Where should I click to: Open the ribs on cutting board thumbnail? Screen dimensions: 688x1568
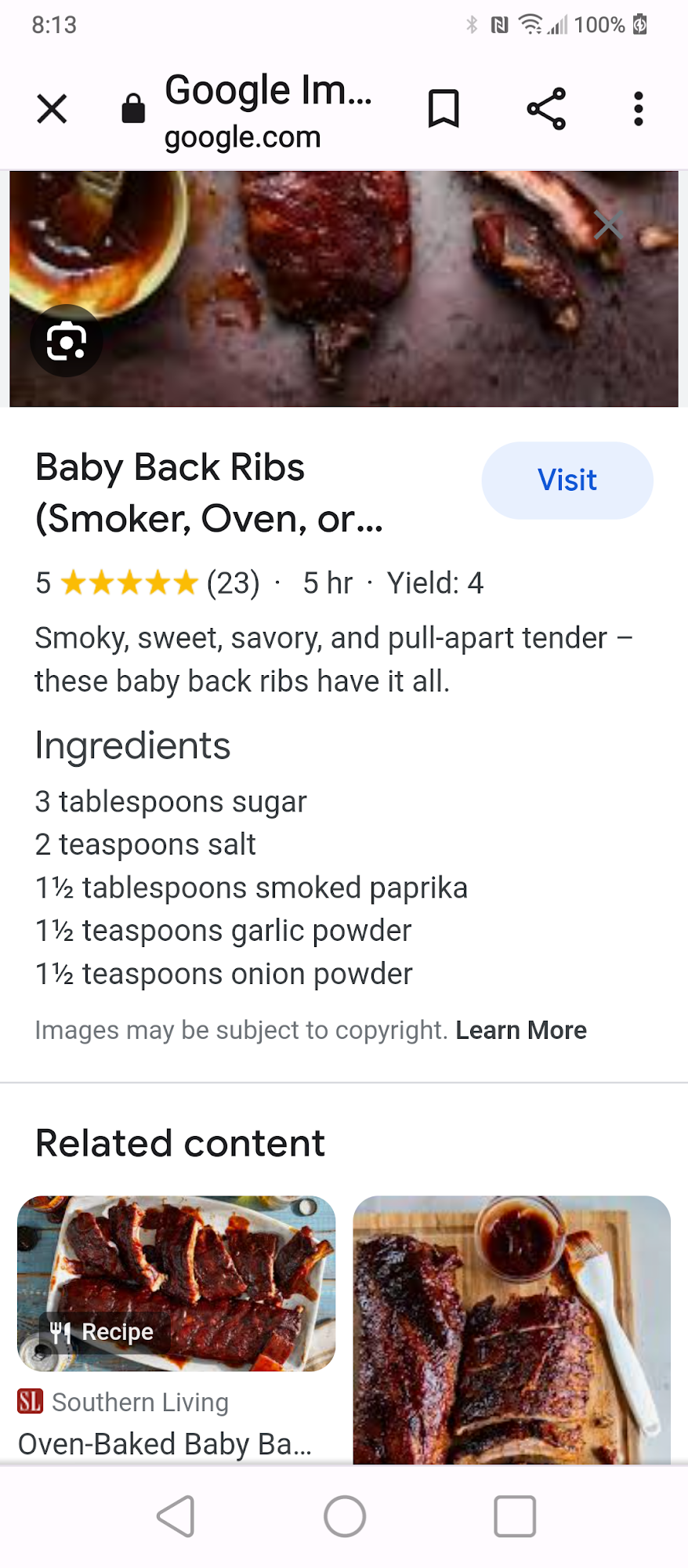(512, 1329)
